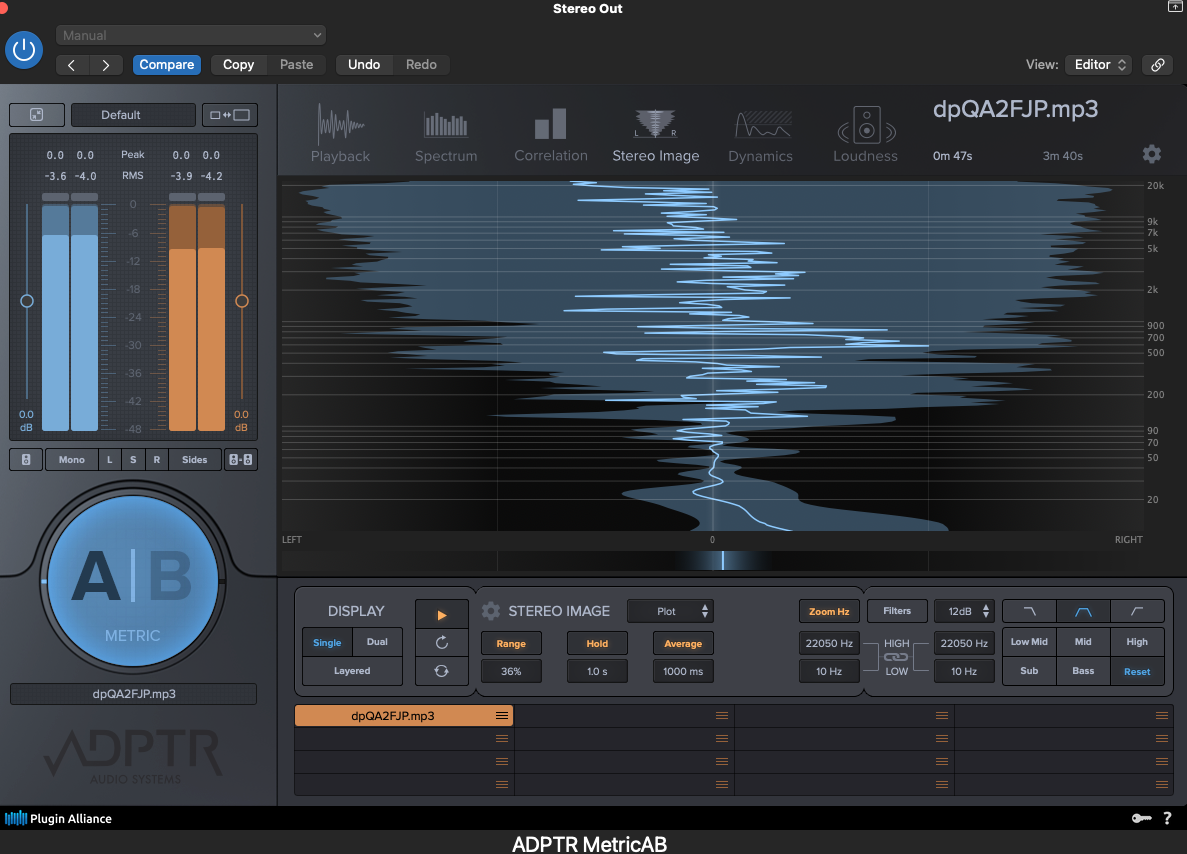
Task: Toggle the HIGH/LOW link chain icon
Action: [896, 657]
